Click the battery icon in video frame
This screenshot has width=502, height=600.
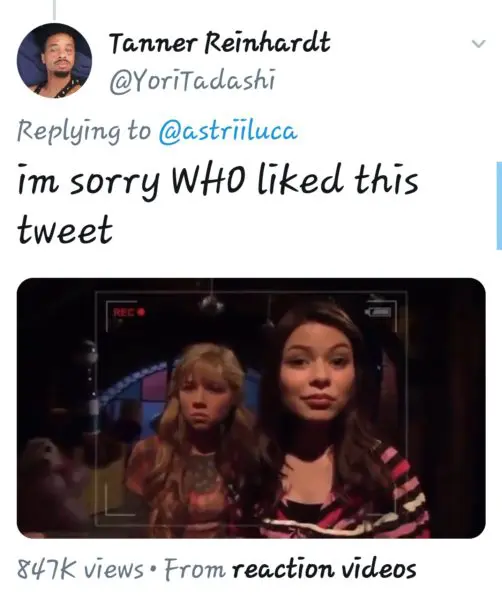378,312
